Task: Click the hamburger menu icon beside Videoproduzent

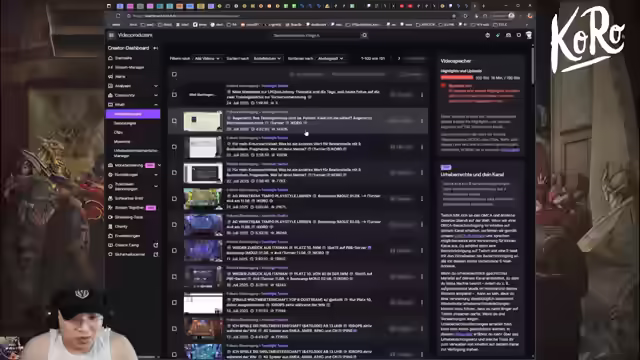Action: (111, 36)
